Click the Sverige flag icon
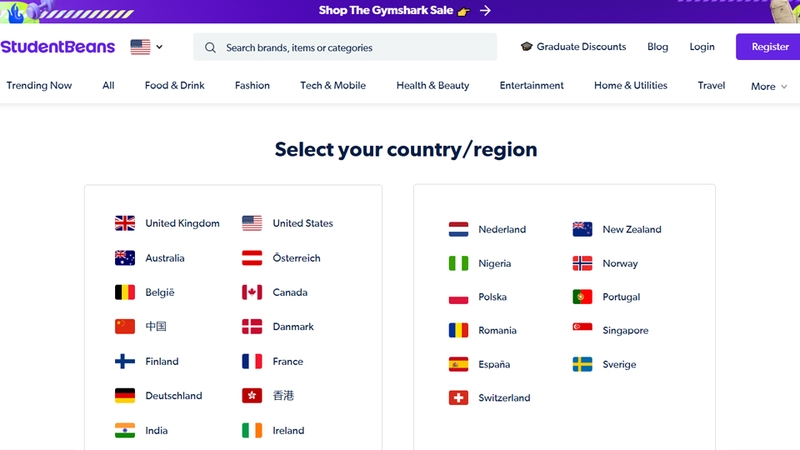This screenshot has width=800, height=450. pyautogui.click(x=582, y=364)
